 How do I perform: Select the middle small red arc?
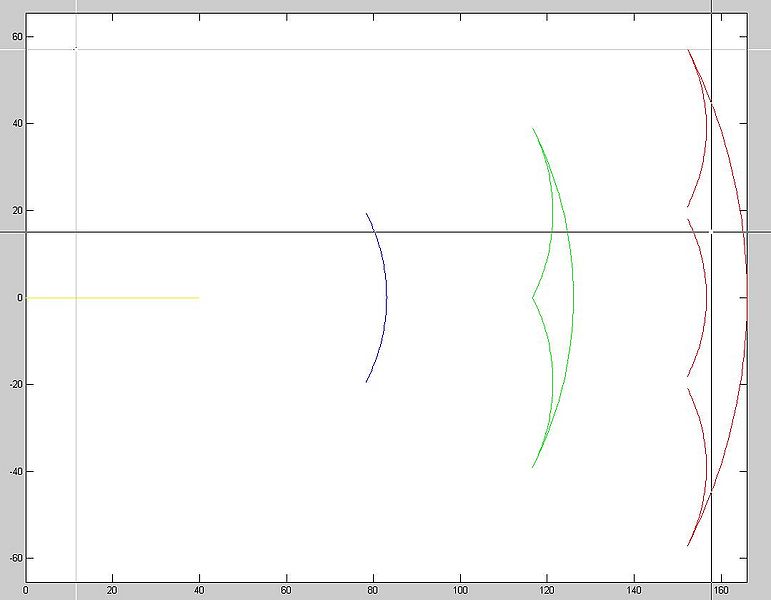pyautogui.click(x=706, y=297)
